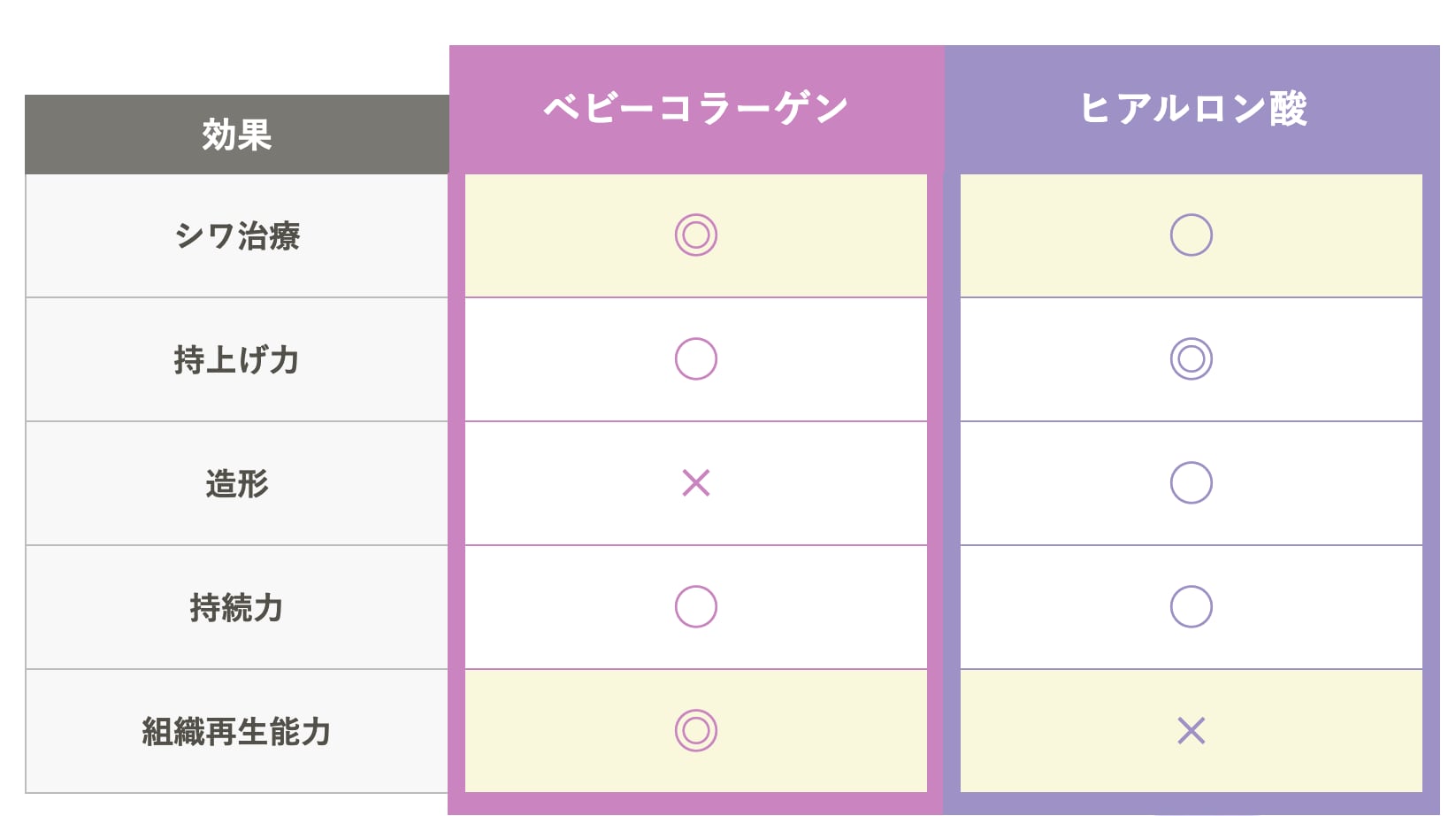Select the 組織再生能力 row label

coord(237,732)
